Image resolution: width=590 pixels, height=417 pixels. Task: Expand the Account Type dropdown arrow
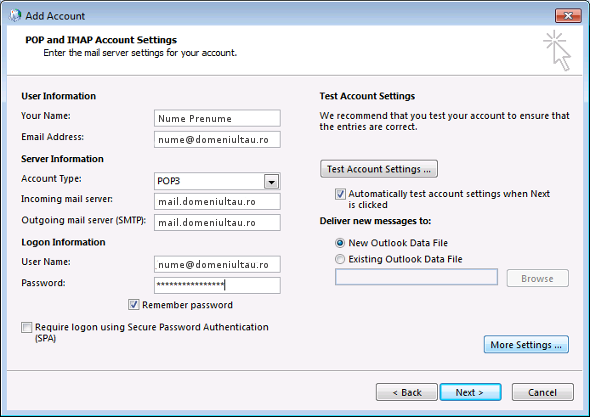271,182
